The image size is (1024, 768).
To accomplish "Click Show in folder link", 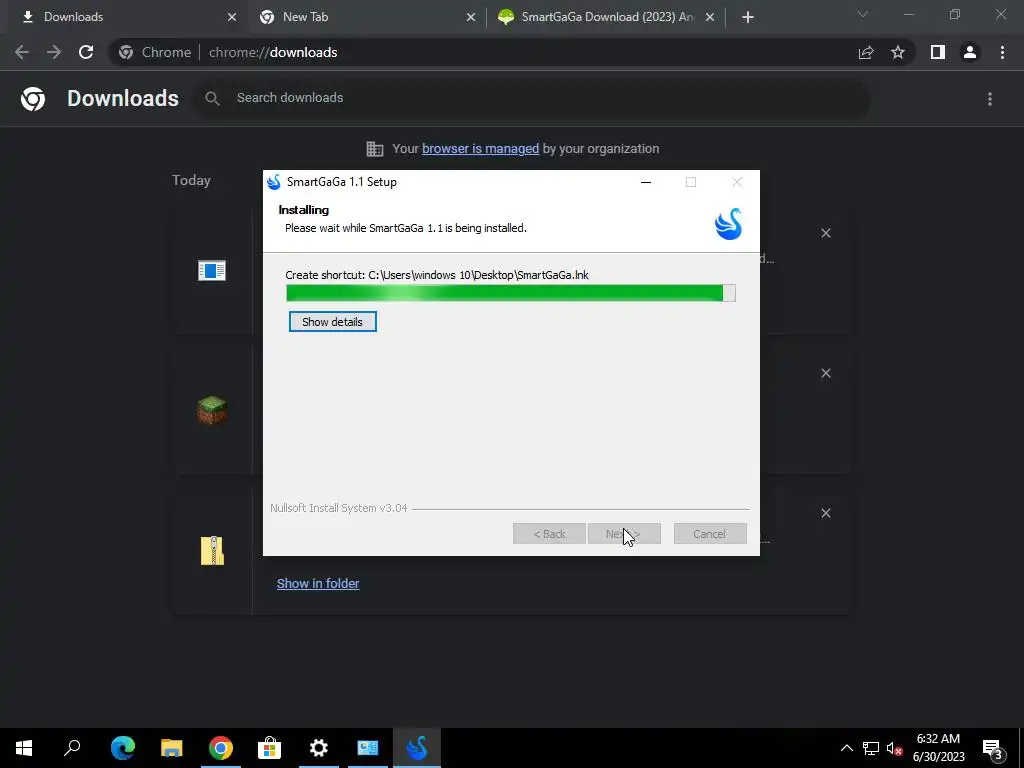I will coord(318,584).
